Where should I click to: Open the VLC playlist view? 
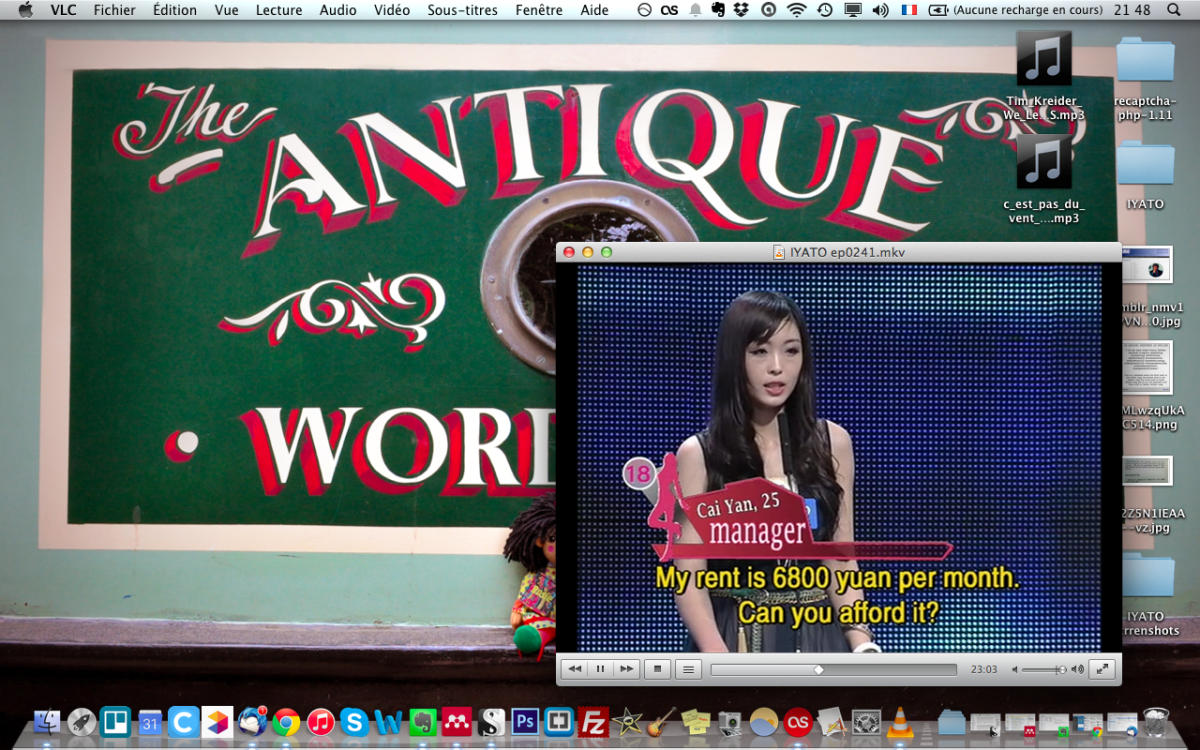pos(688,669)
